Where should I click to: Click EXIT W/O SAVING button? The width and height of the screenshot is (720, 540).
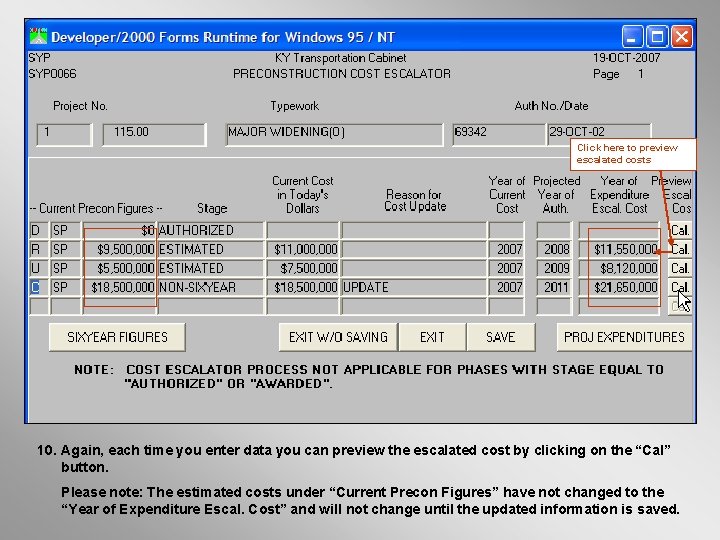(338, 338)
